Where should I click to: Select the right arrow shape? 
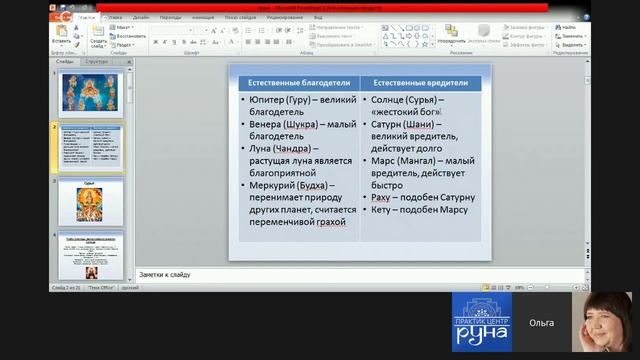coord(409,36)
